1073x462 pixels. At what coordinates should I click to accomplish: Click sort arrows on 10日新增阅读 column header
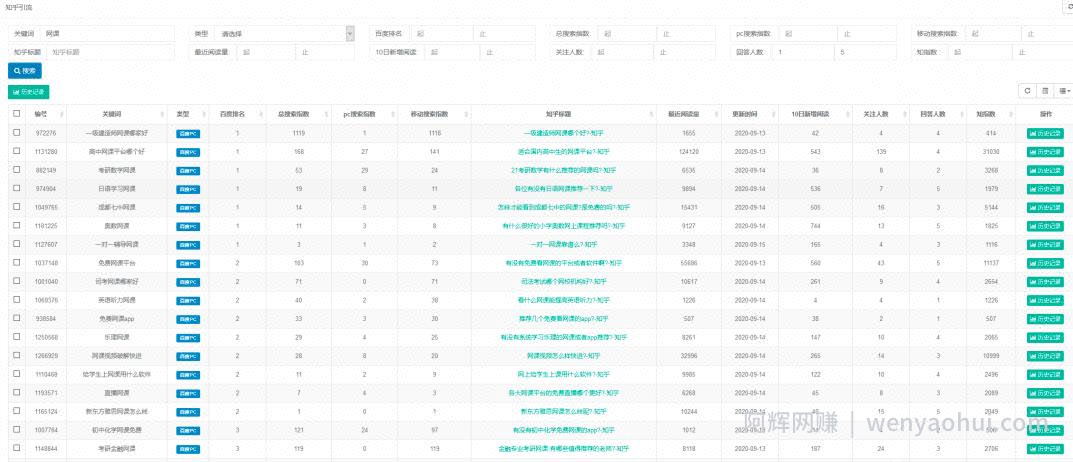[847, 114]
